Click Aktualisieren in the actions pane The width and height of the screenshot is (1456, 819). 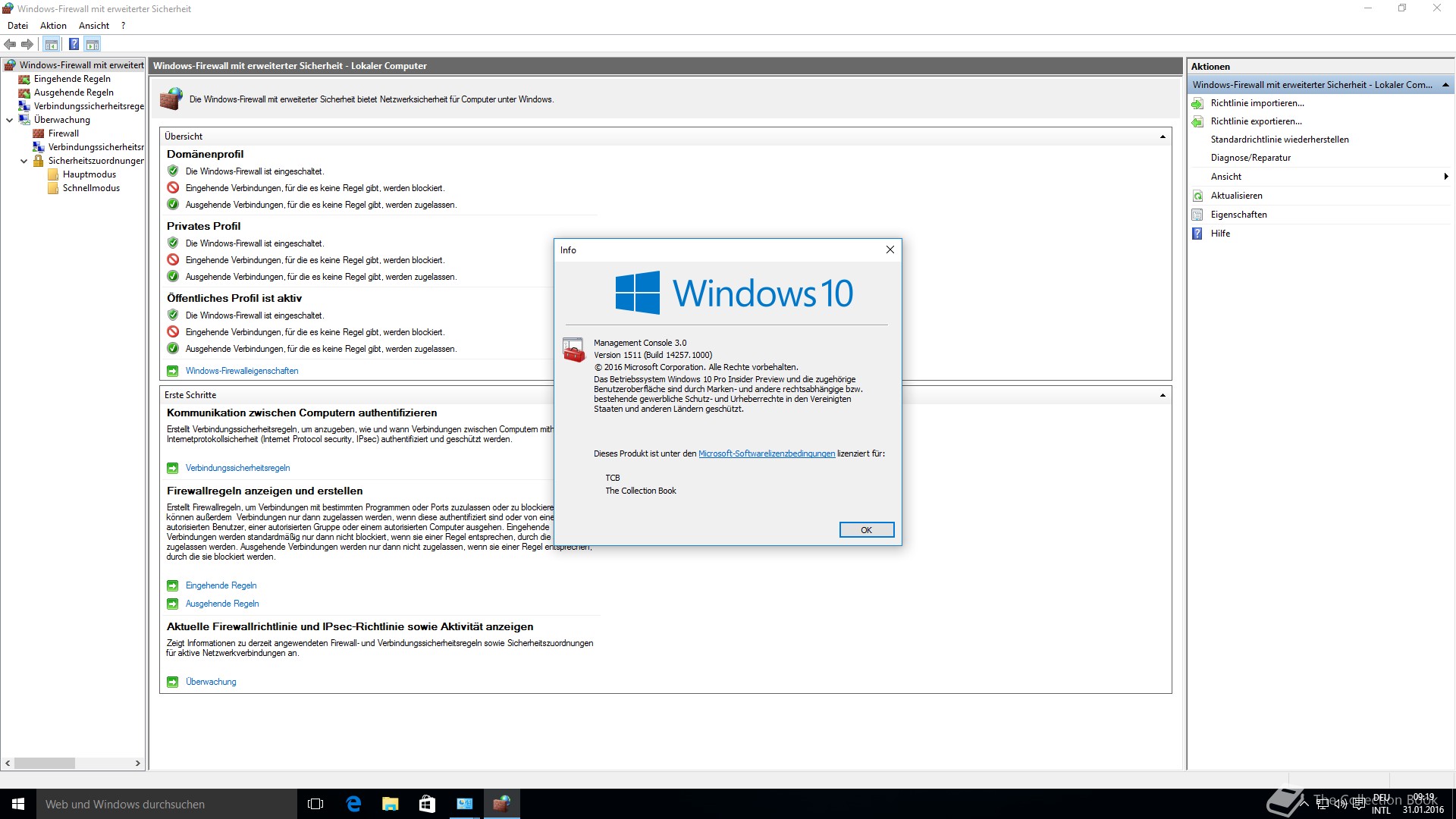[1236, 196]
